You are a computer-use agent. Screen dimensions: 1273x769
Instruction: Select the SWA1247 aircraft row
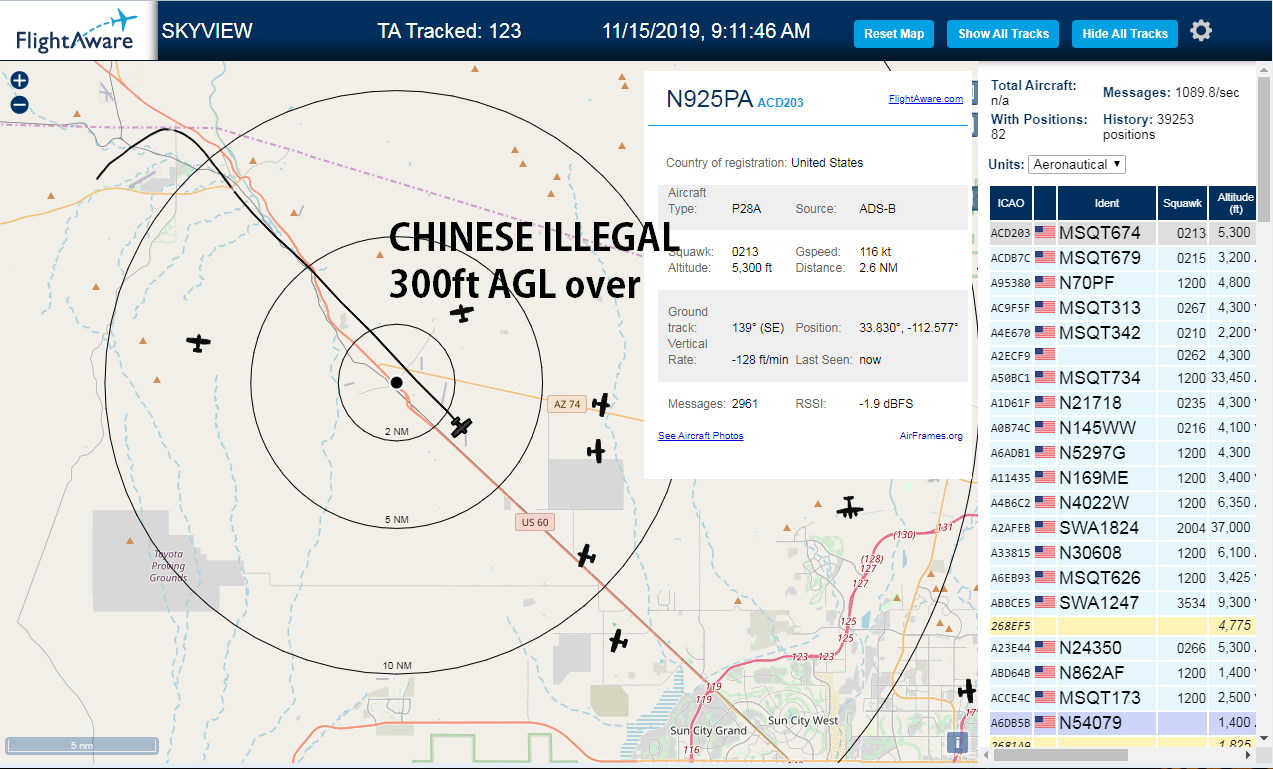pyautogui.click(x=1123, y=602)
